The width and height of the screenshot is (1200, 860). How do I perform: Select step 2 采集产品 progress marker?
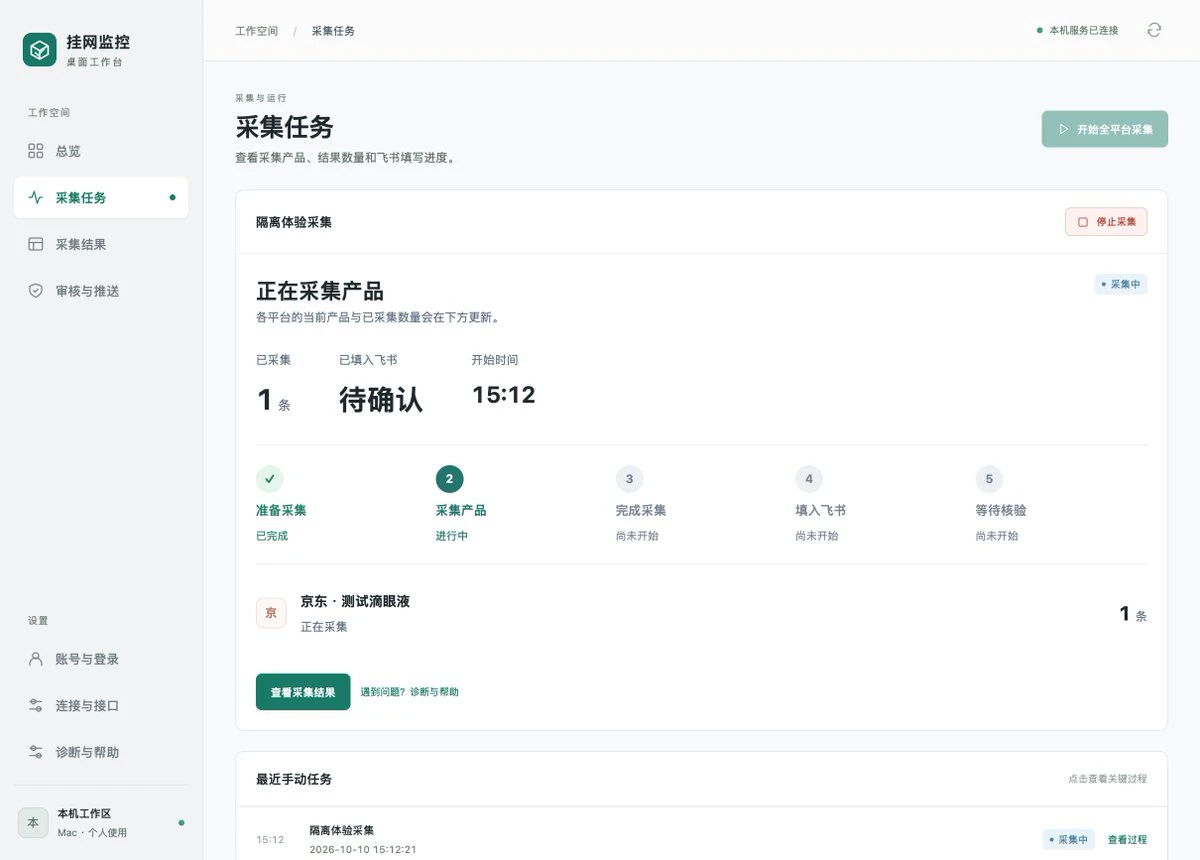point(450,479)
